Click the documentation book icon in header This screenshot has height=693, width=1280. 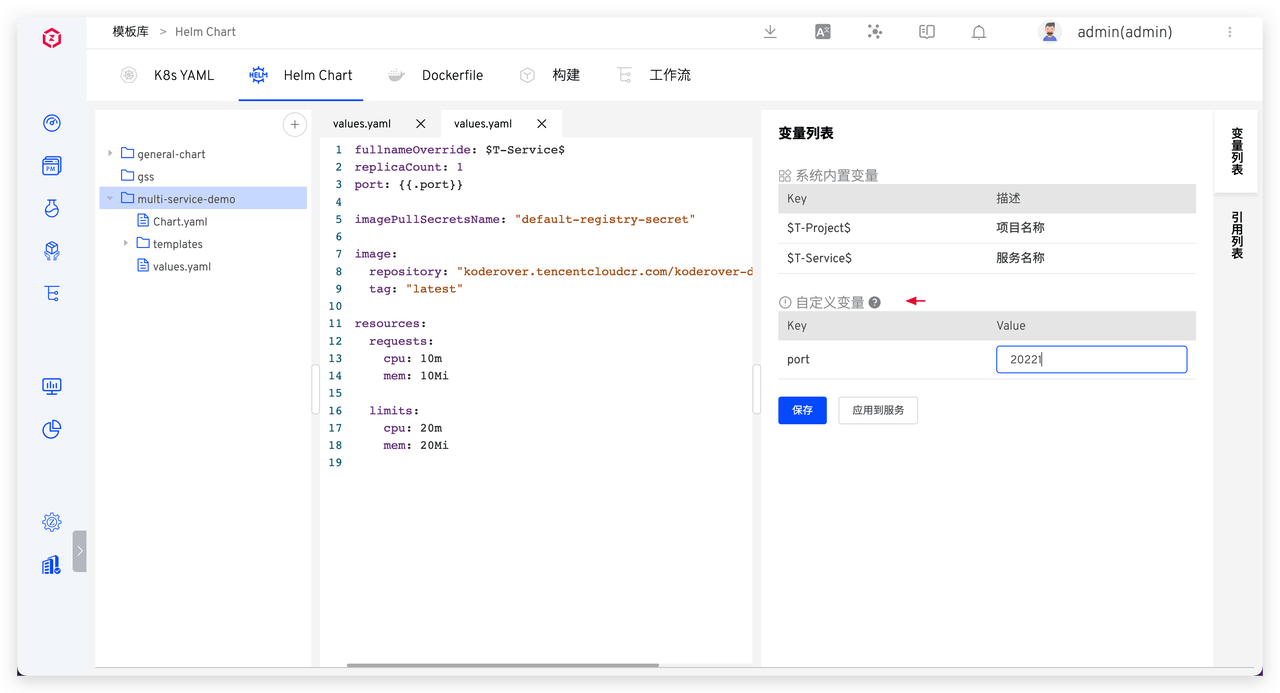coord(927,32)
